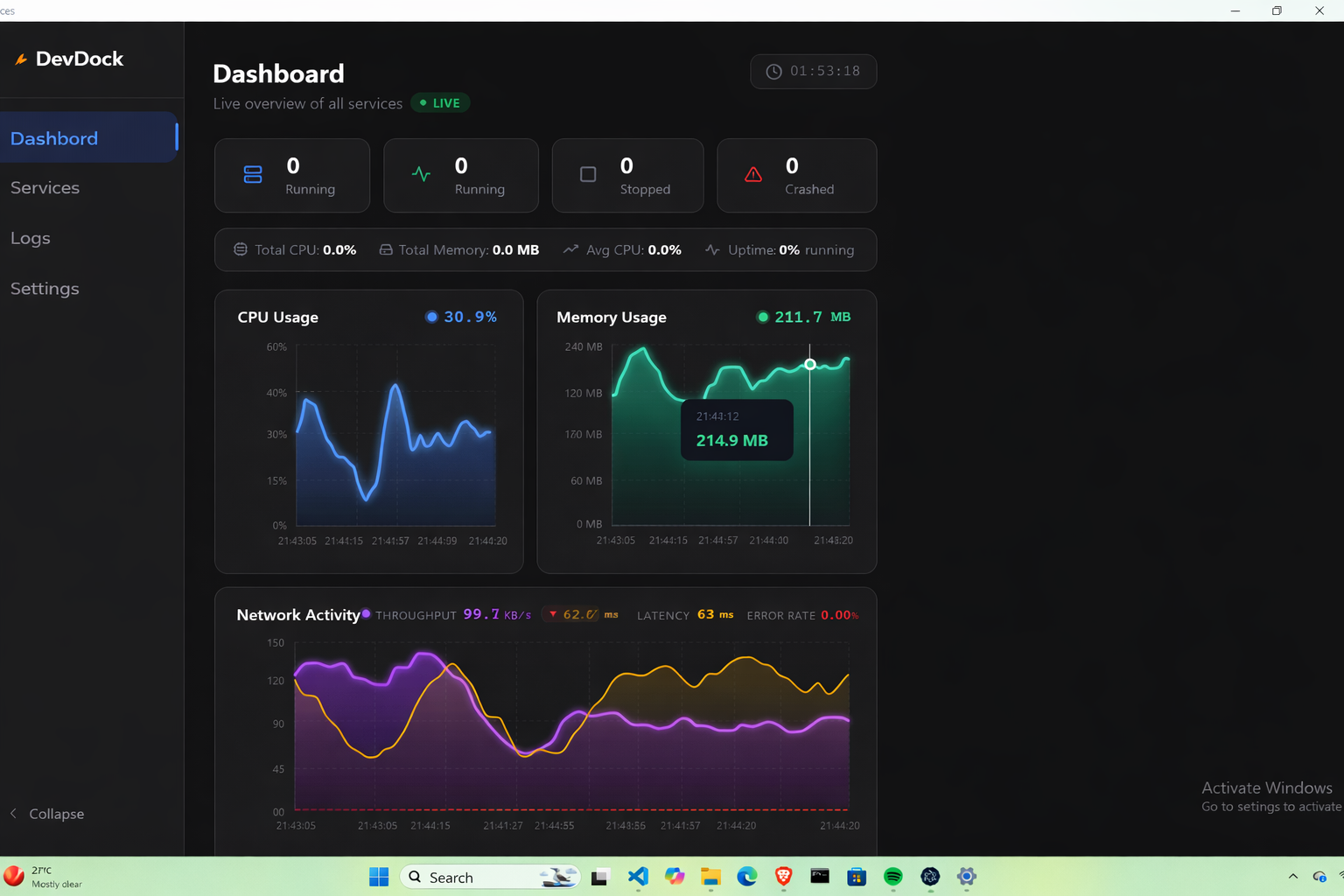Click the trend arrow icon beside Avg CPU
1344x896 pixels.
569,249
